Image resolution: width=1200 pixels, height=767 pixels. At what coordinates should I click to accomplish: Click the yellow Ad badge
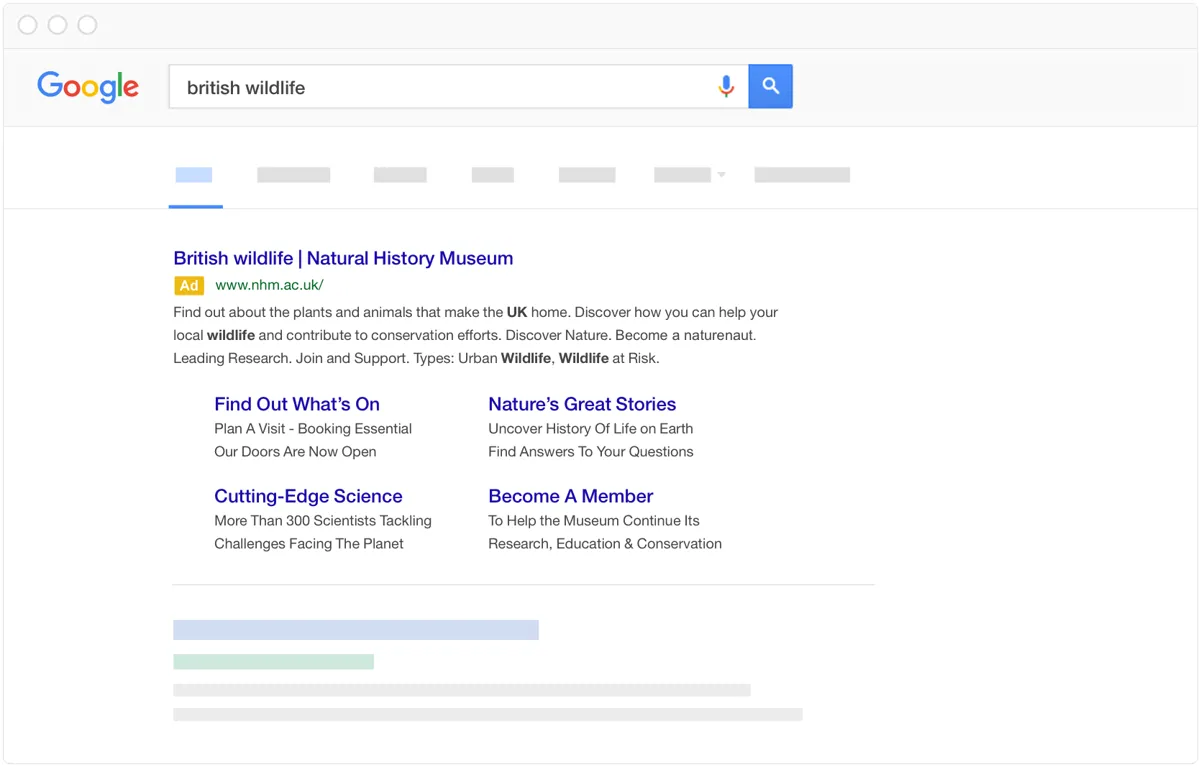[189, 285]
